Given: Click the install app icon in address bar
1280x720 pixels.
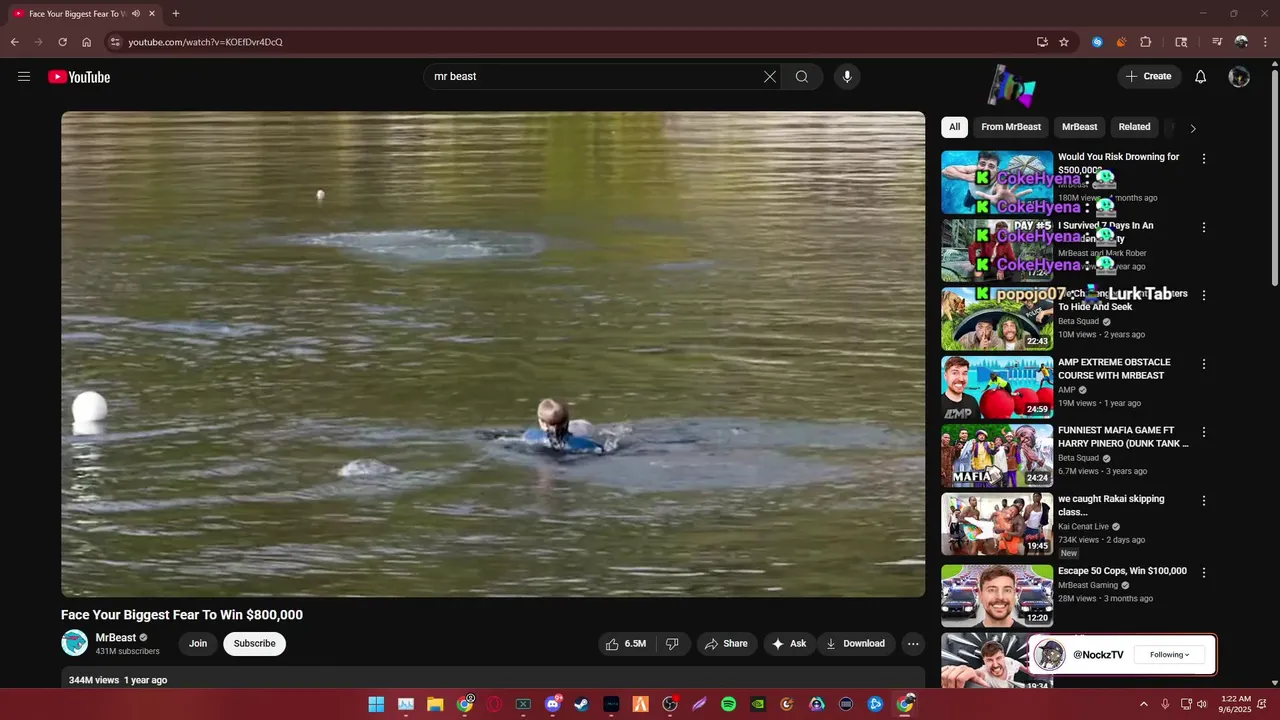Looking at the screenshot, I should (x=1042, y=42).
